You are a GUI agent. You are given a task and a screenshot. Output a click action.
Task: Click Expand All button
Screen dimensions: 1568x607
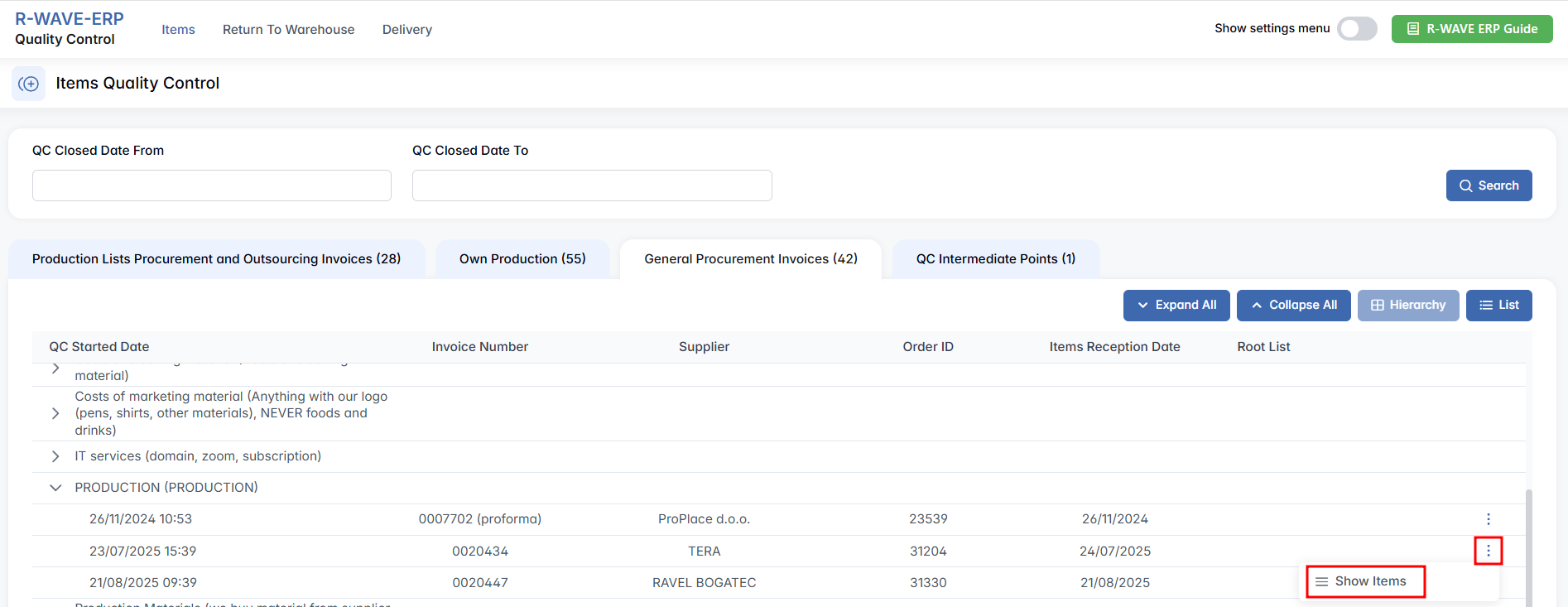point(1176,305)
